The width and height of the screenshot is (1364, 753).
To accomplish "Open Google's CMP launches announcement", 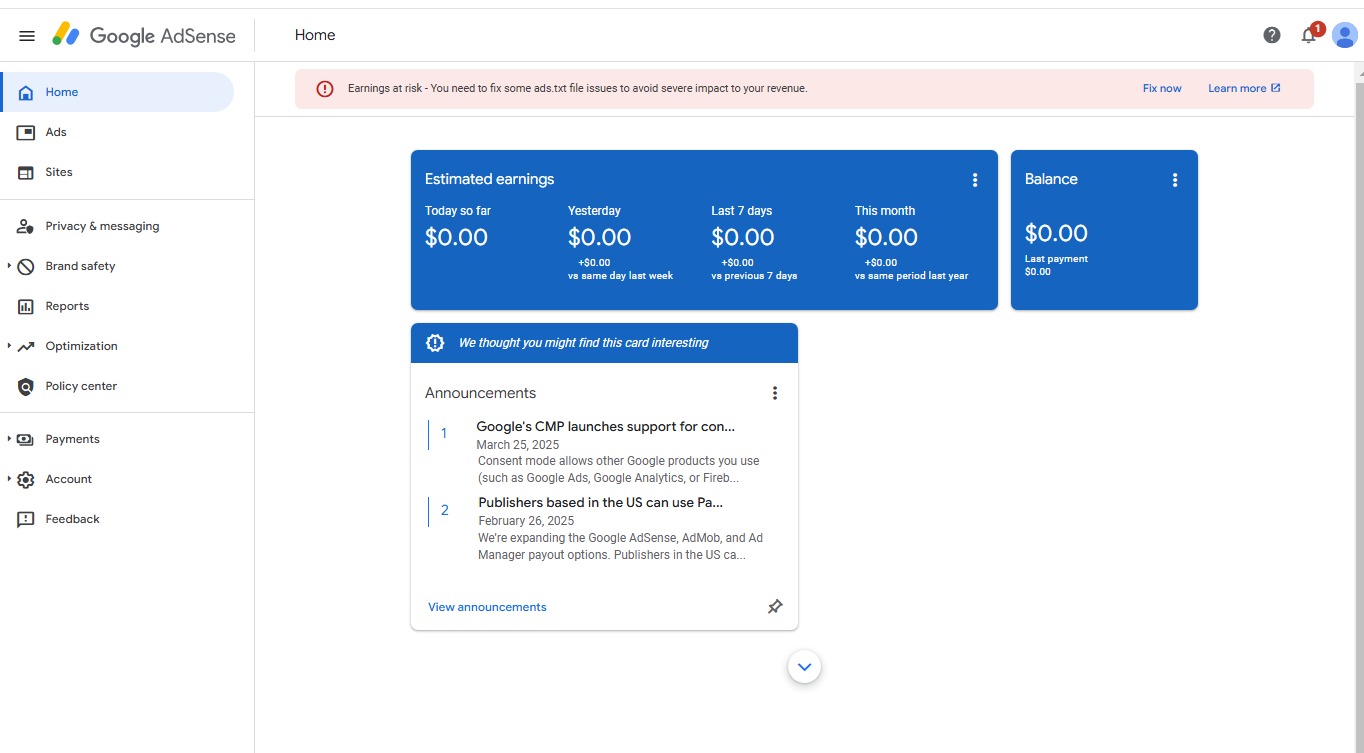I will 605,427.
